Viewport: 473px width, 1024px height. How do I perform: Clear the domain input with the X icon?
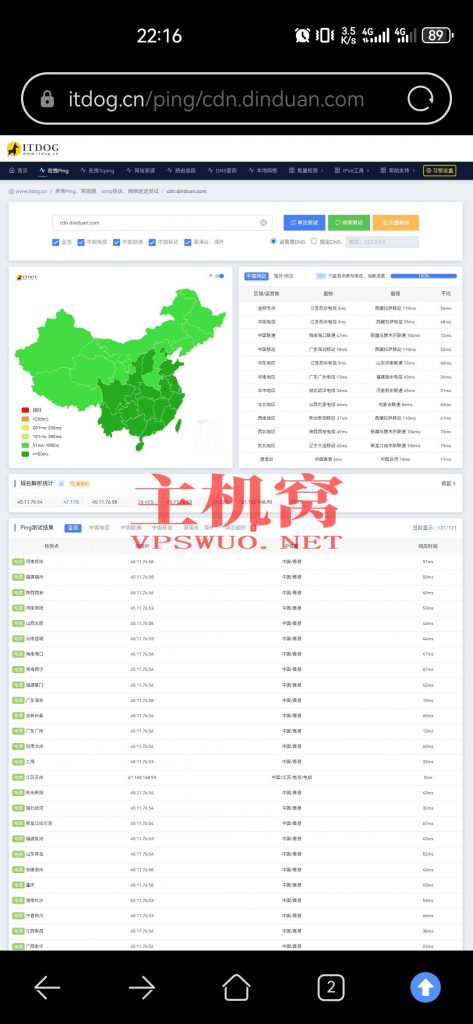pos(264,223)
